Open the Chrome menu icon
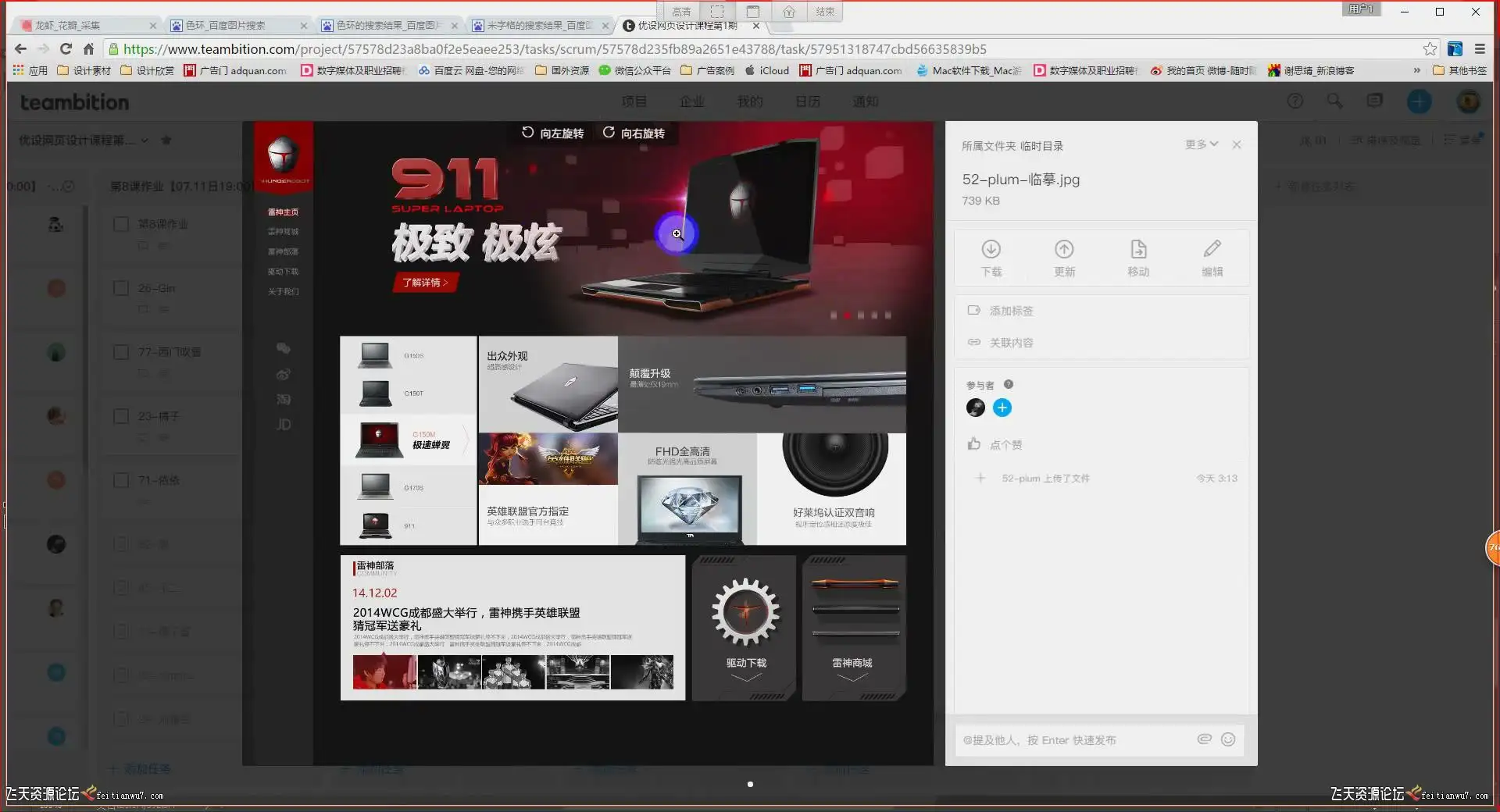Image resolution: width=1500 pixels, height=812 pixels. pyautogui.click(x=1479, y=49)
